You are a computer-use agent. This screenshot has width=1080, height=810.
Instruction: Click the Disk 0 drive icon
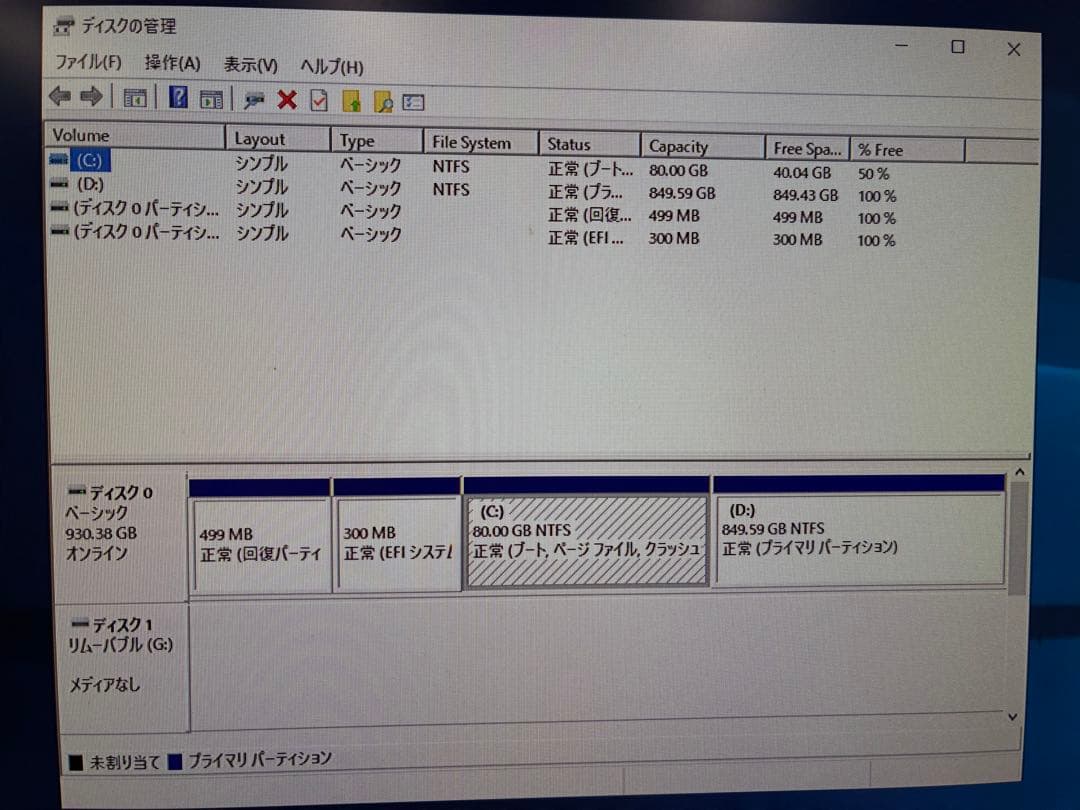[76, 491]
